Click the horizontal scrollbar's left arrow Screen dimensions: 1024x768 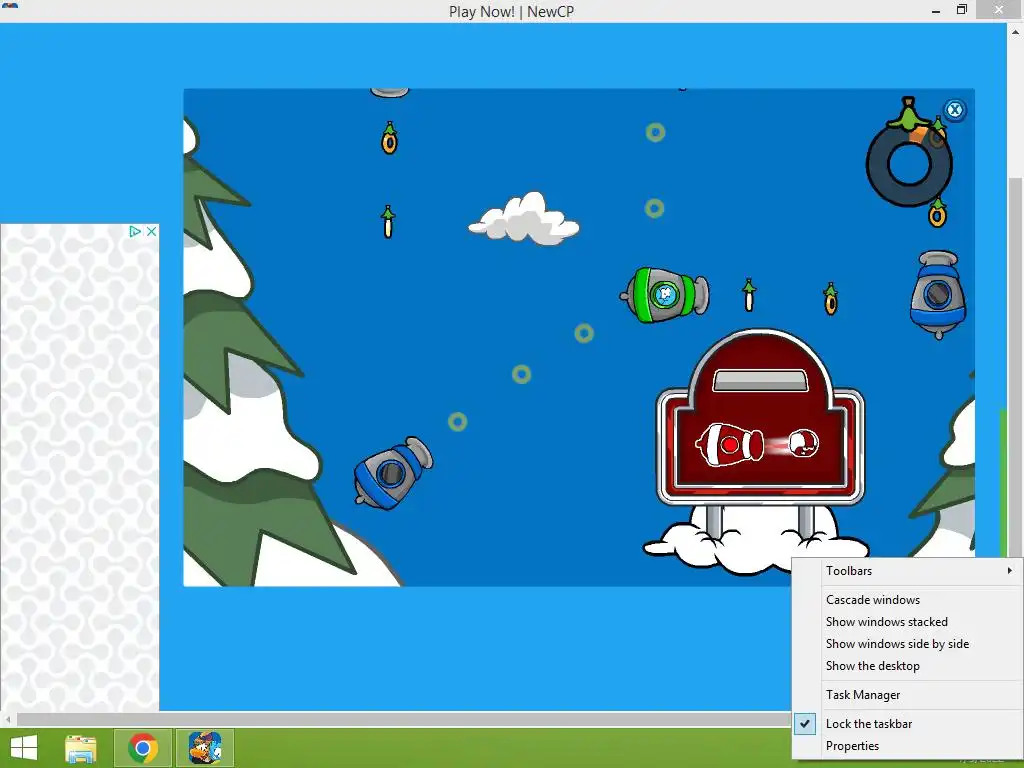pyautogui.click(x=8, y=719)
